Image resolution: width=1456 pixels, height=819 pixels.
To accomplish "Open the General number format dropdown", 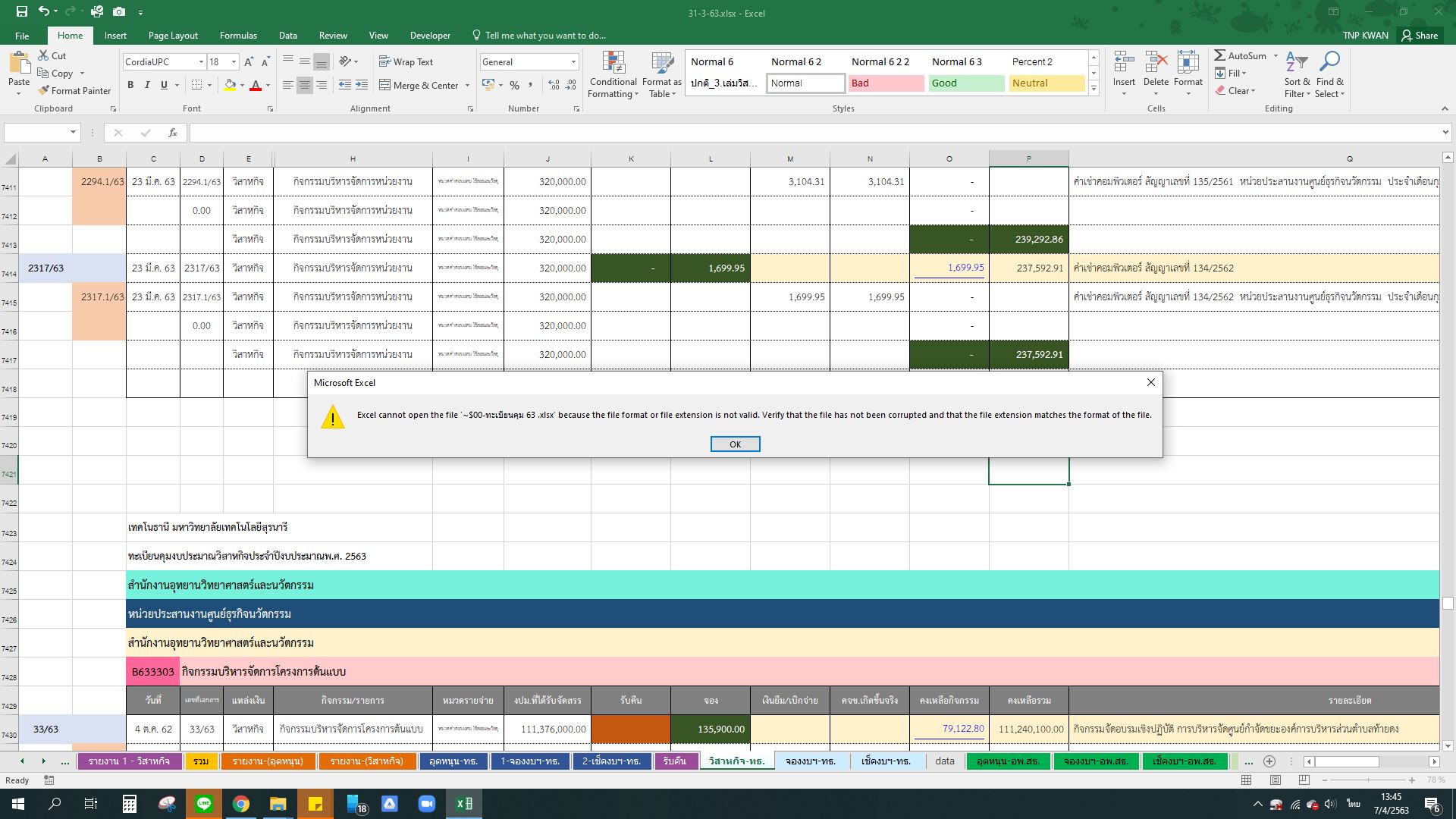I will click(x=573, y=62).
